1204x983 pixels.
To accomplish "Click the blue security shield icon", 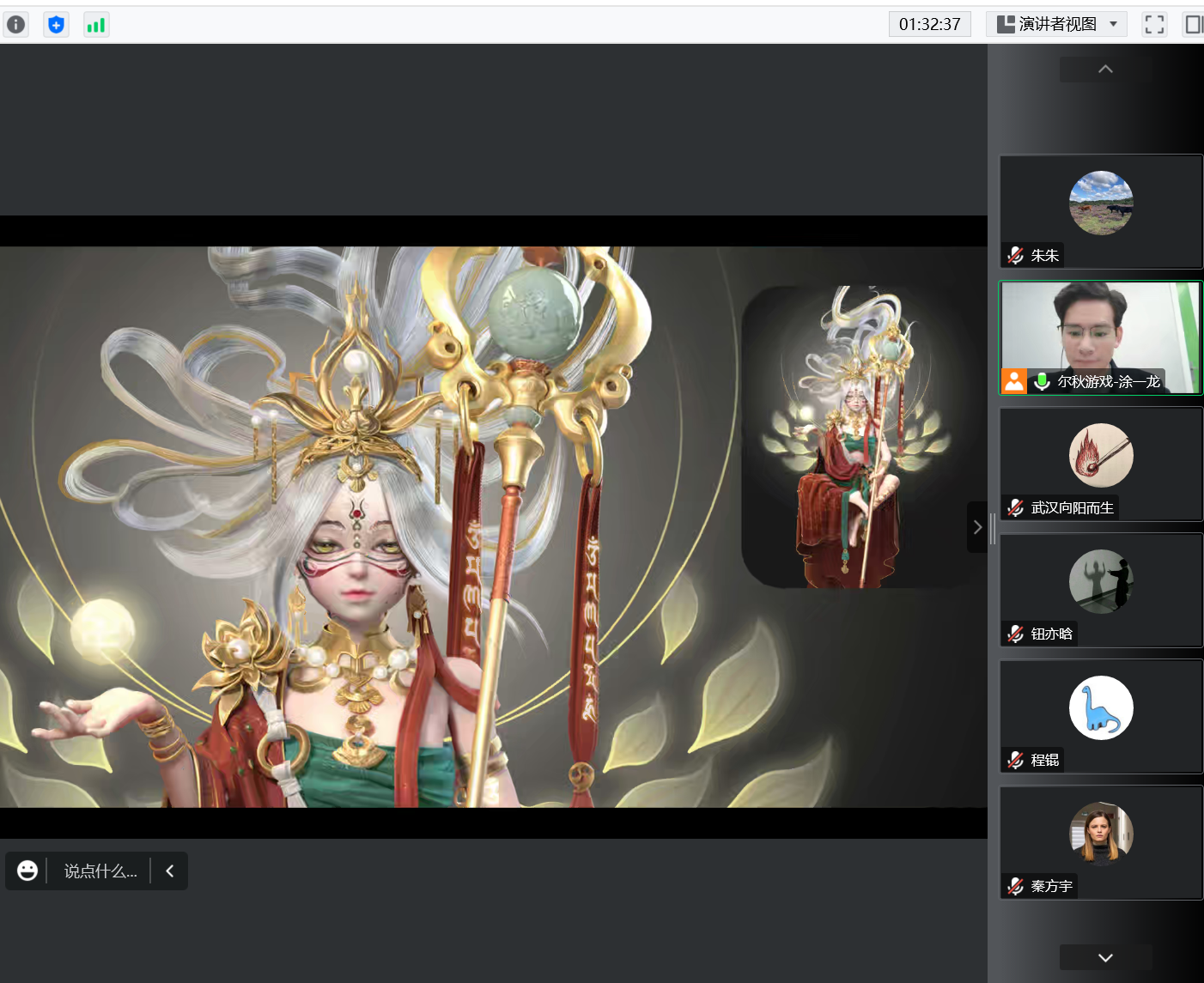I will (x=56, y=24).
